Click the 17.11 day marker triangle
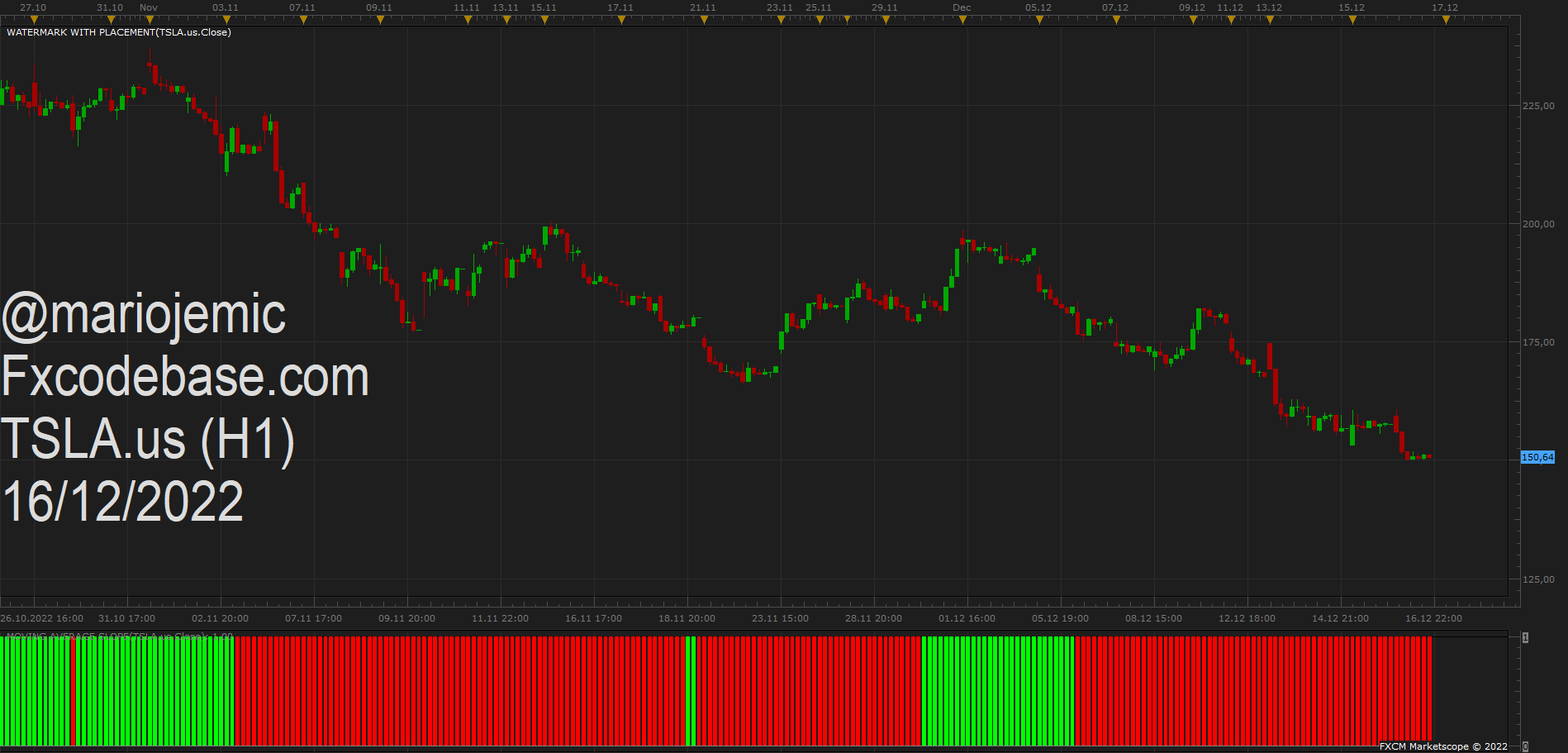 (621, 20)
